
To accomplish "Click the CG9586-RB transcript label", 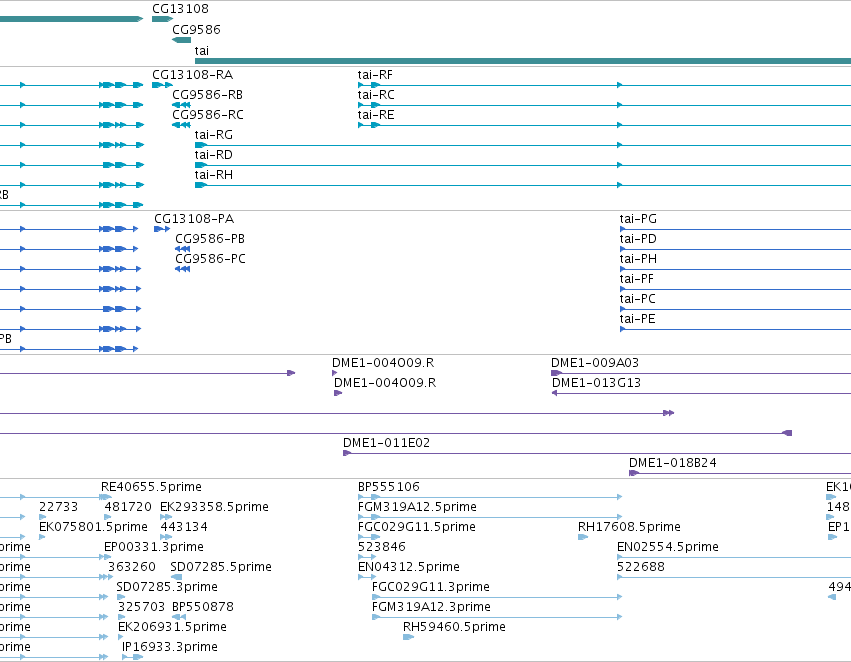I will [x=207, y=94].
